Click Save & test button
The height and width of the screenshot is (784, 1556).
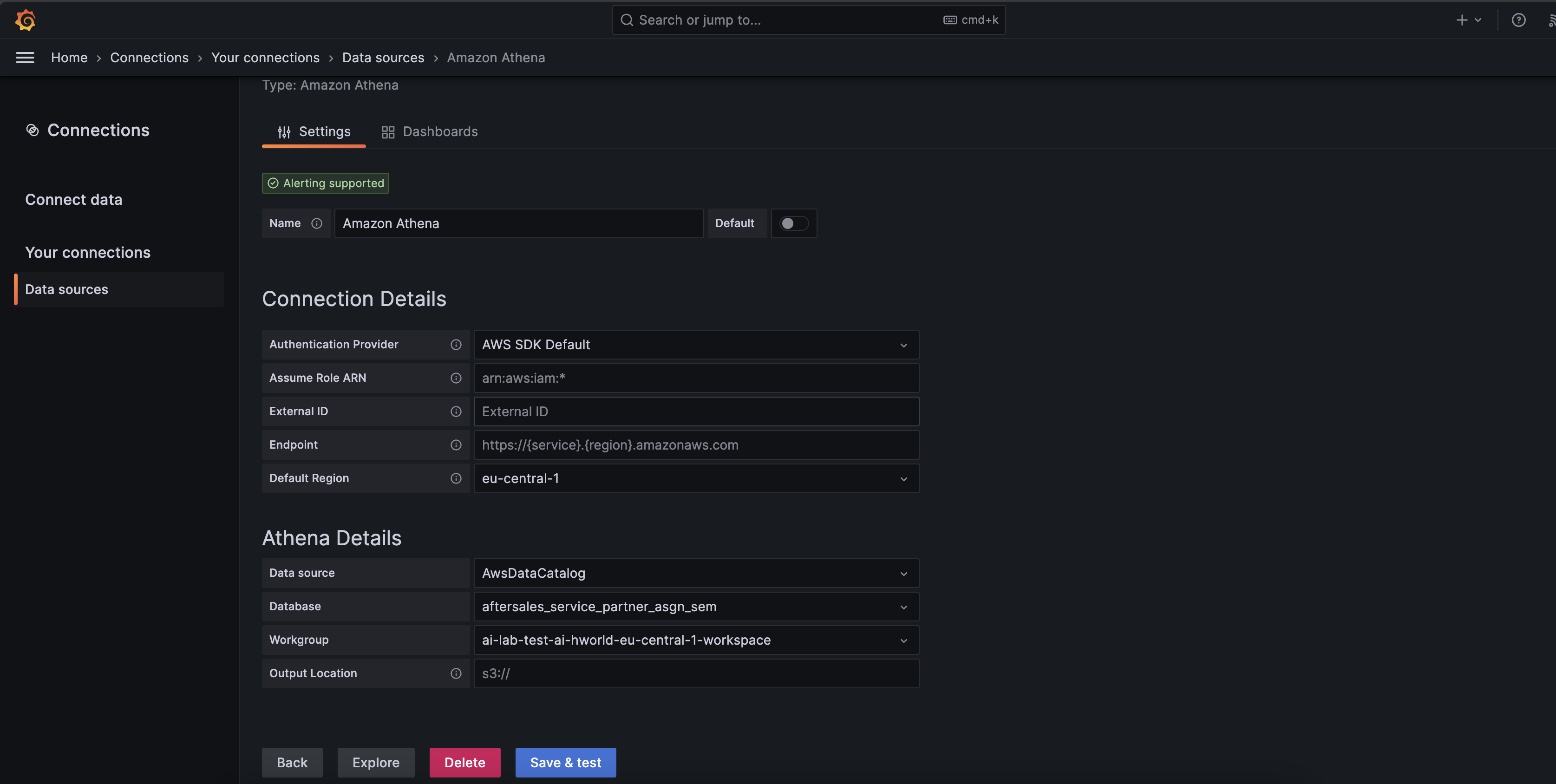[565, 762]
